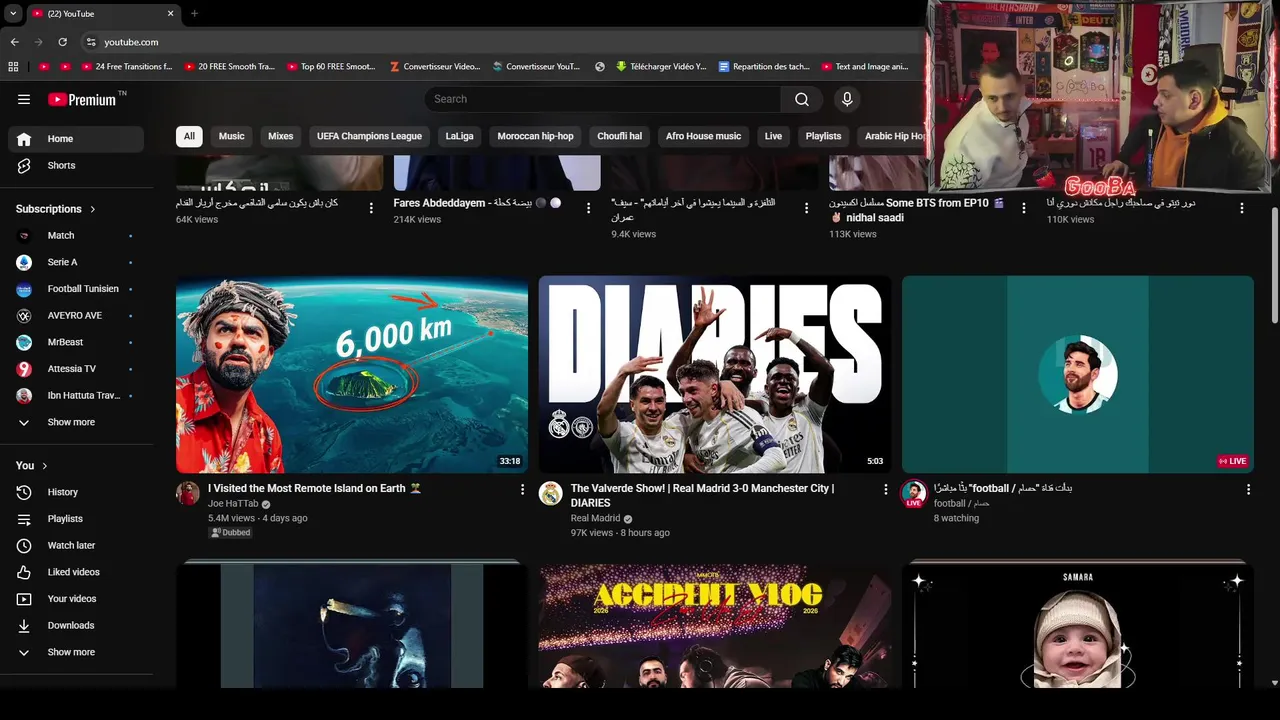Open options for Most Remote Island video
The image size is (1280, 720).
(522, 489)
